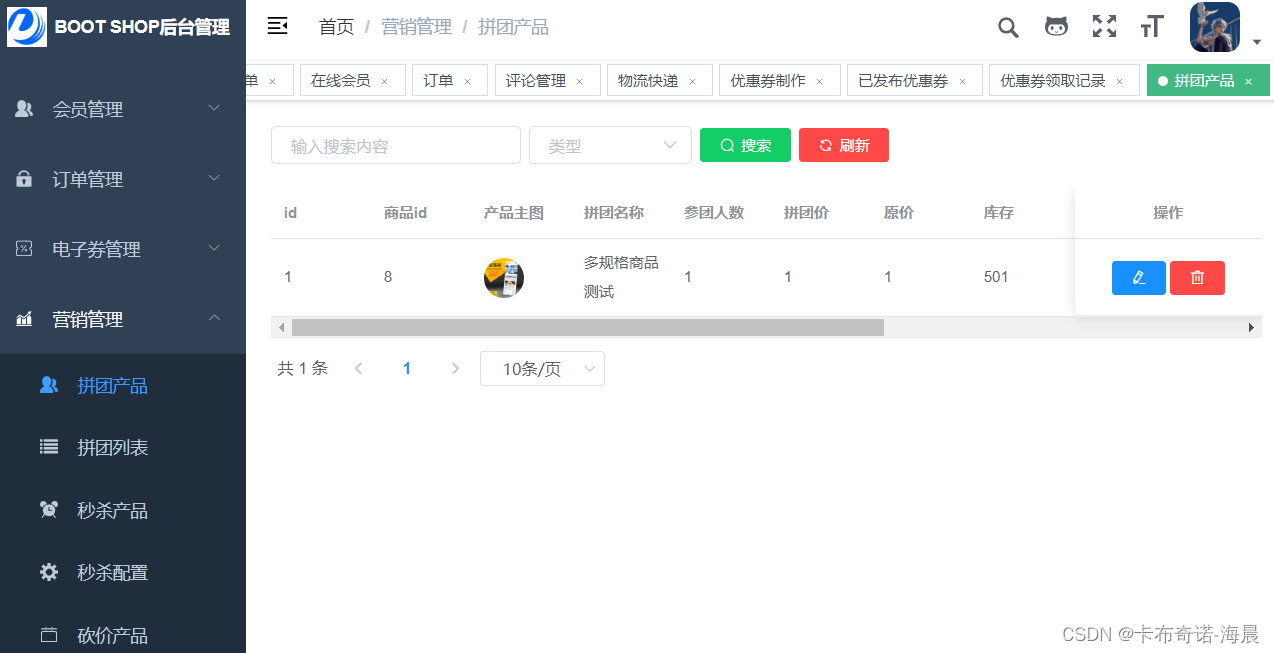
Task: Click the GitHub icon in the top bar
Action: coord(1055,27)
